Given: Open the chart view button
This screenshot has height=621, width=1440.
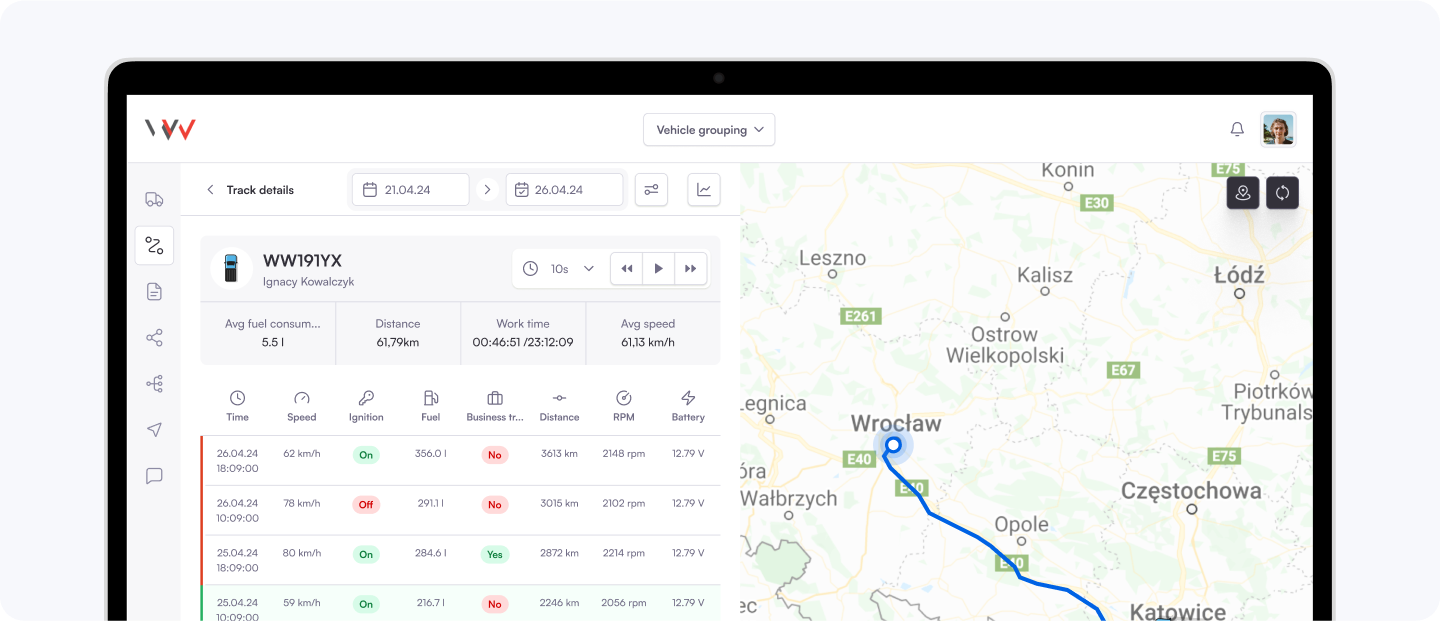Looking at the screenshot, I should click(704, 190).
